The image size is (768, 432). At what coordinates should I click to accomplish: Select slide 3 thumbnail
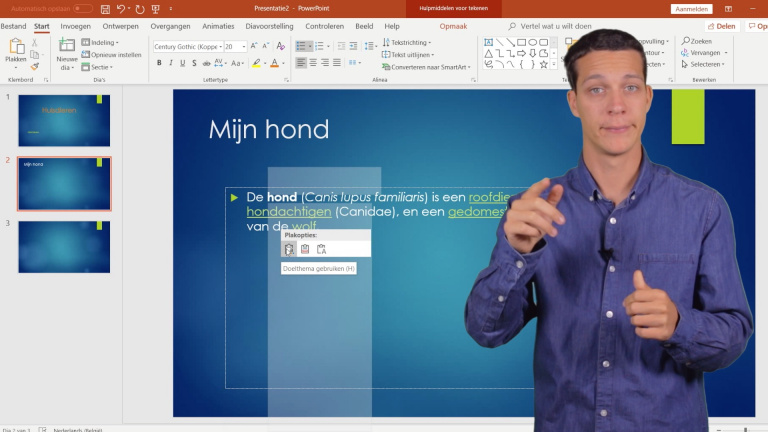tap(64, 247)
